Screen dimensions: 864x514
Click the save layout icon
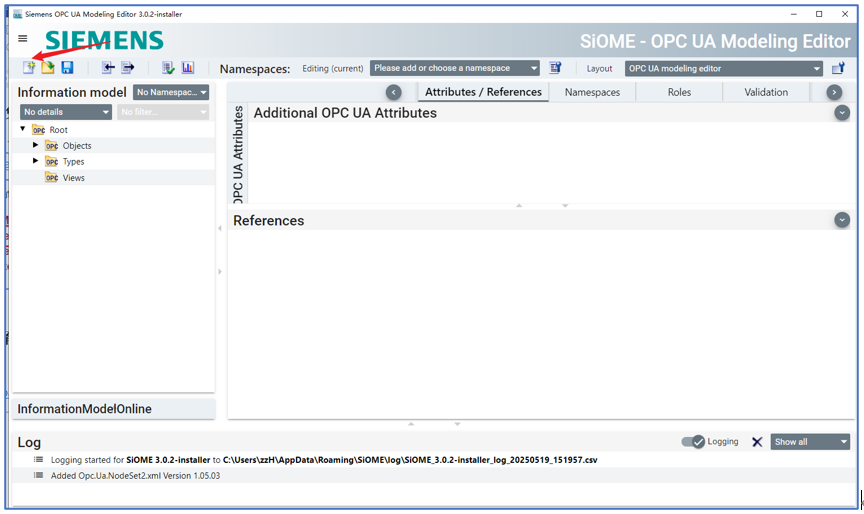click(838, 68)
